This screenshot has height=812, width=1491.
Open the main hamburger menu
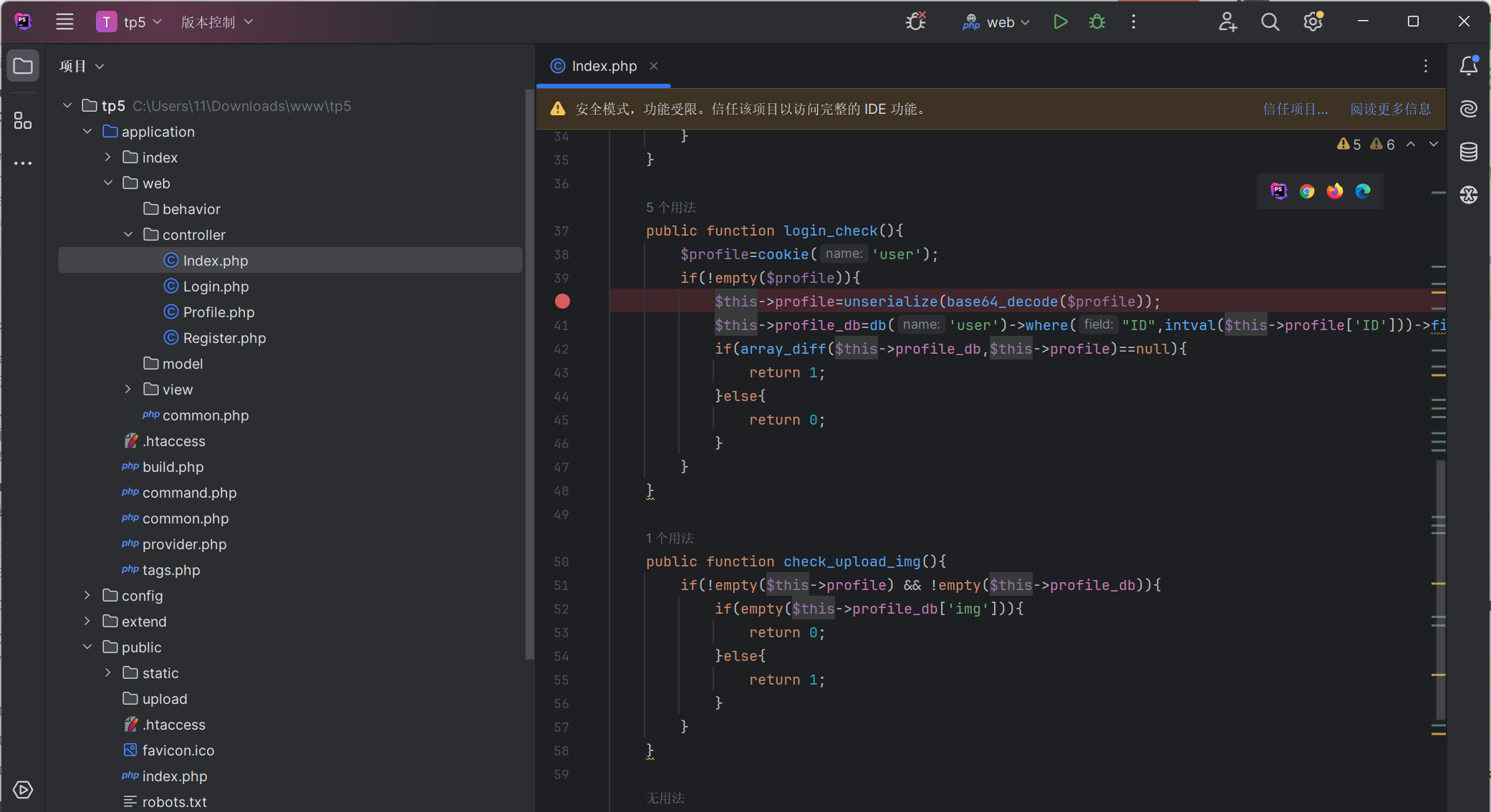64,21
